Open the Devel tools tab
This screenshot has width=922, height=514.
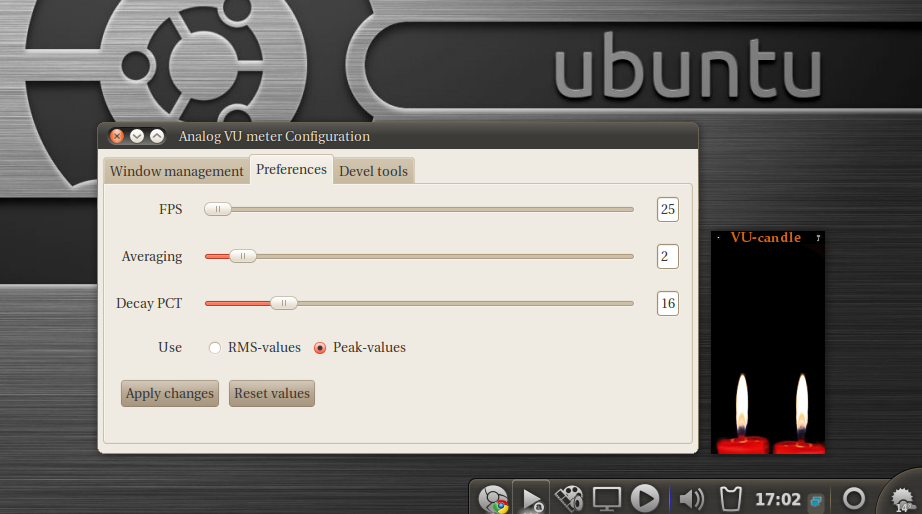click(x=373, y=171)
